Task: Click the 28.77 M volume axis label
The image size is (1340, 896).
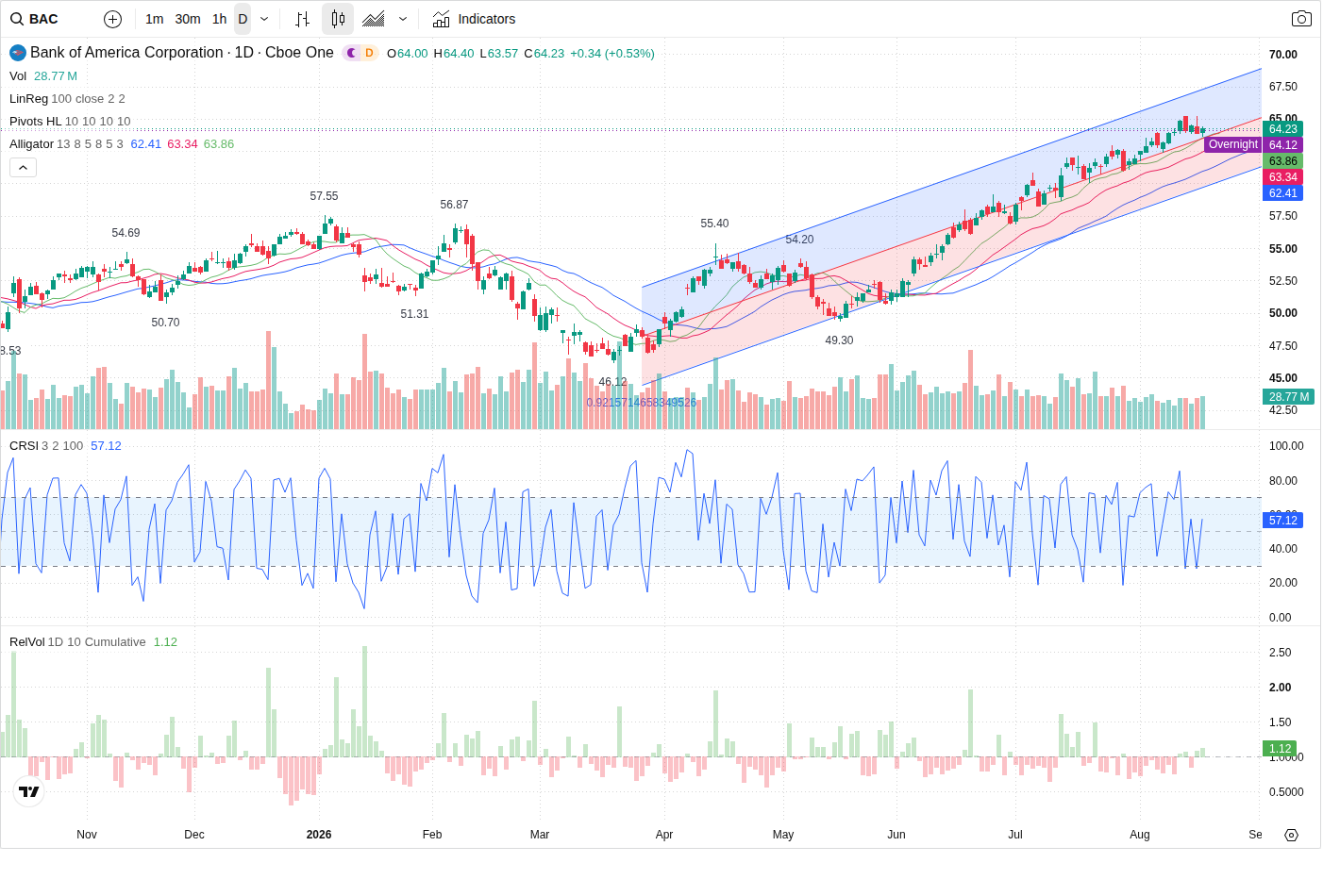Action: (1288, 397)
